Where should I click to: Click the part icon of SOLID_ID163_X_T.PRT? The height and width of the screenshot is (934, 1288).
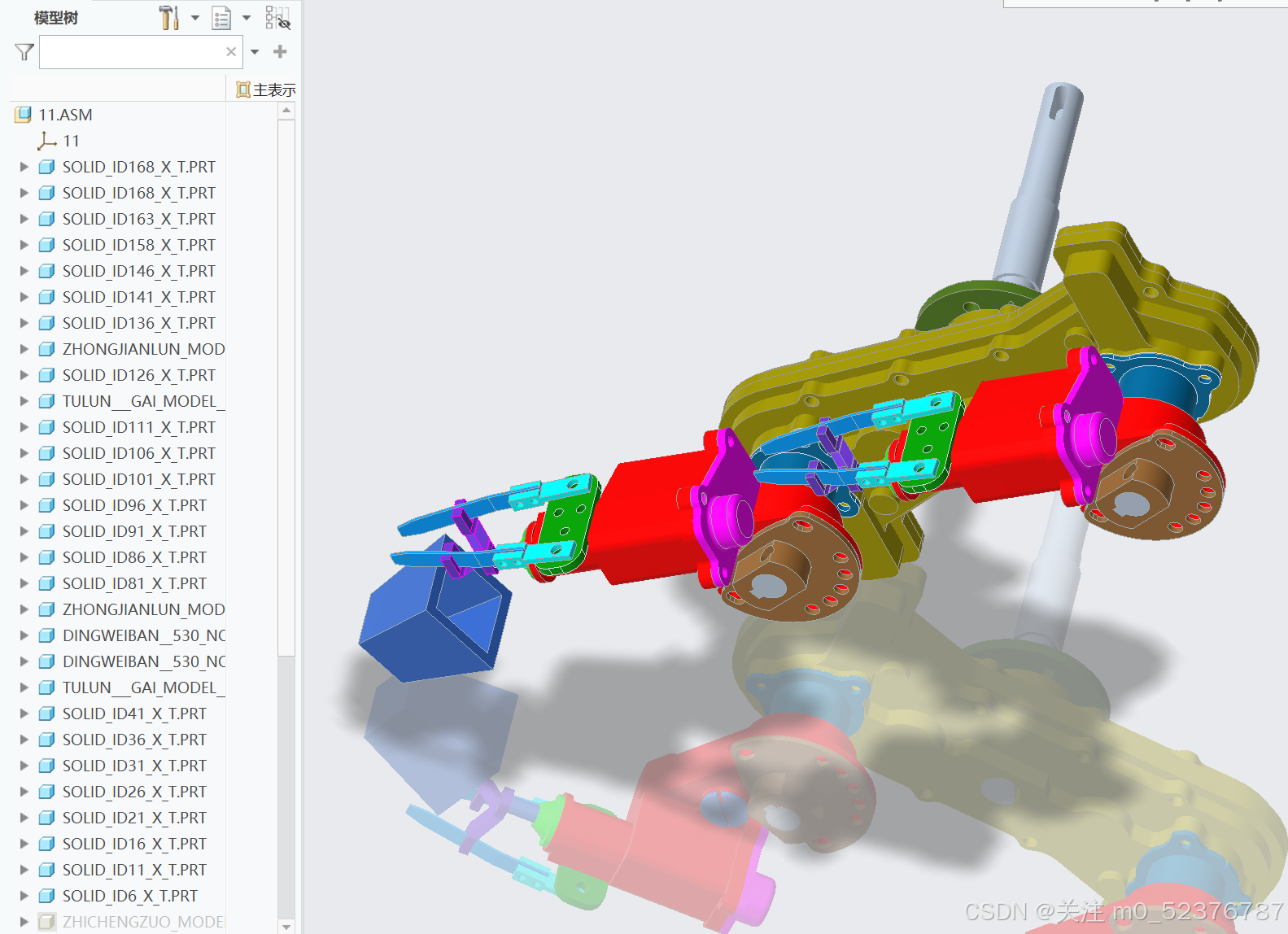coord(47,219)
